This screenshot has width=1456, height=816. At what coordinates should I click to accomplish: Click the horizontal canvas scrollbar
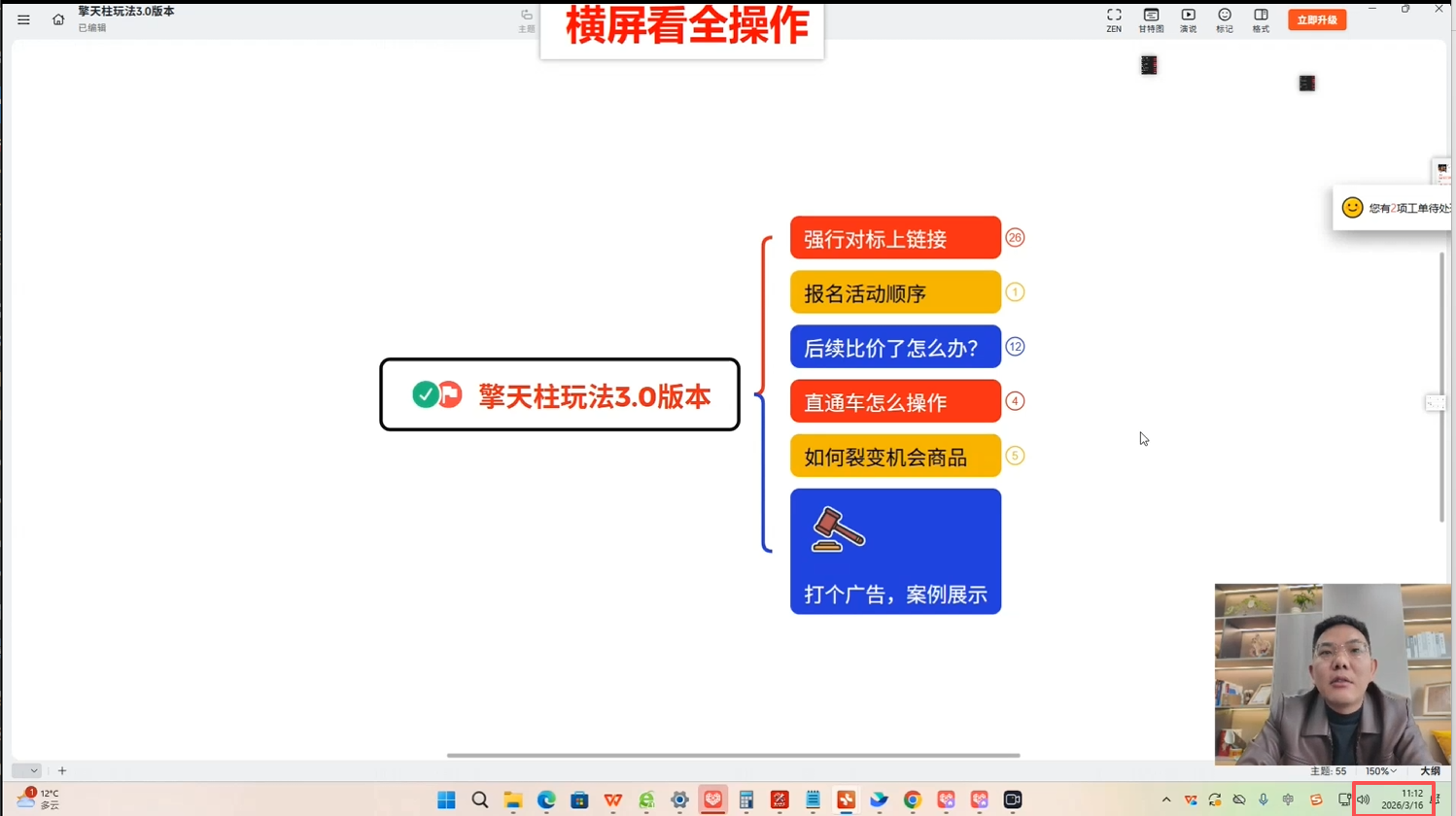tap(733, 755)
